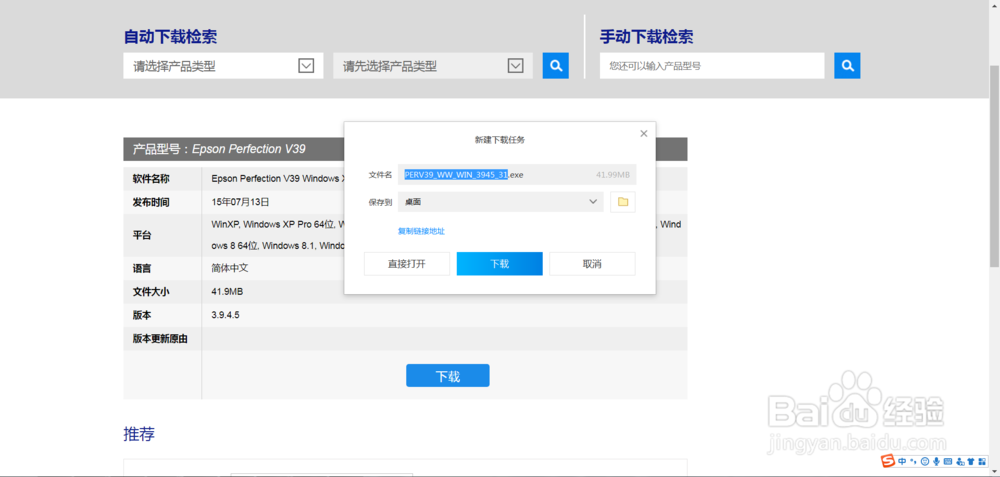This screenshot has width=1000, height=477.
Task: Open 请先选择产品类型 dropdown
Action: click(432, 66)
